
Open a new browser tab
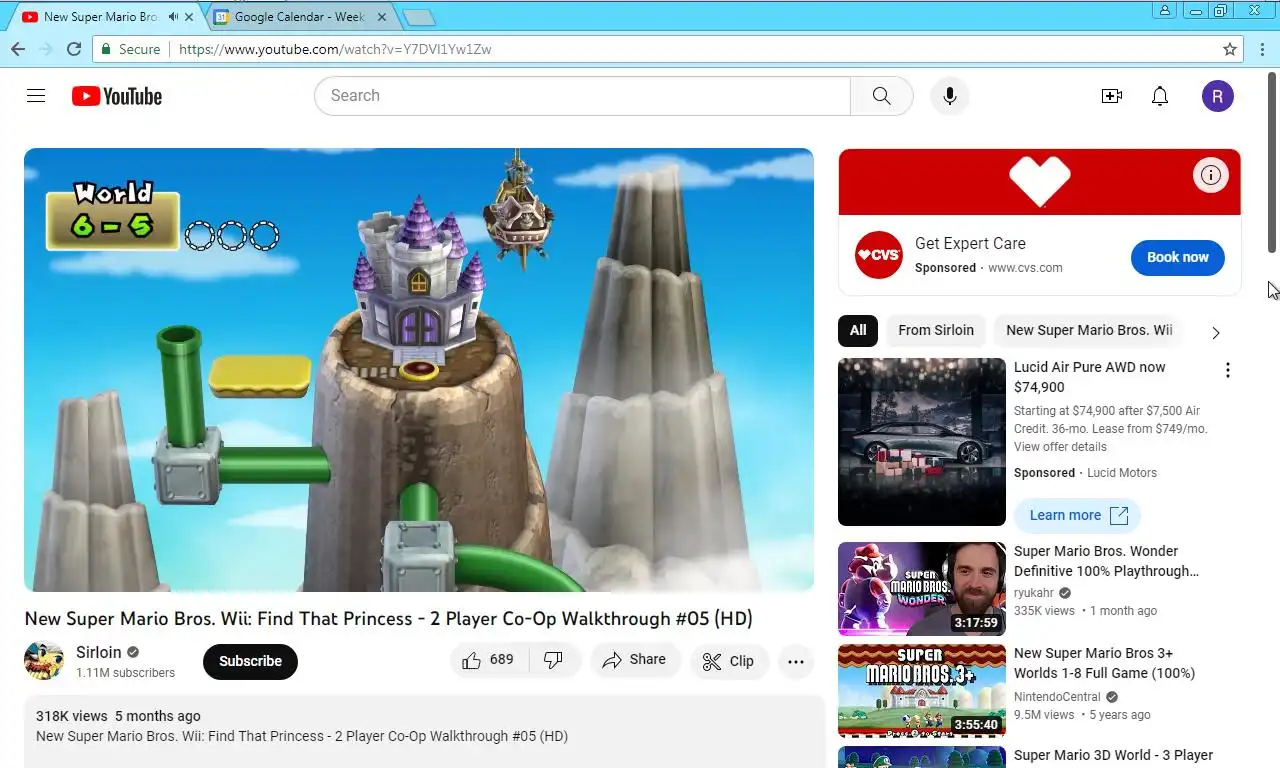pyautogui.click(x=419, y=17)
